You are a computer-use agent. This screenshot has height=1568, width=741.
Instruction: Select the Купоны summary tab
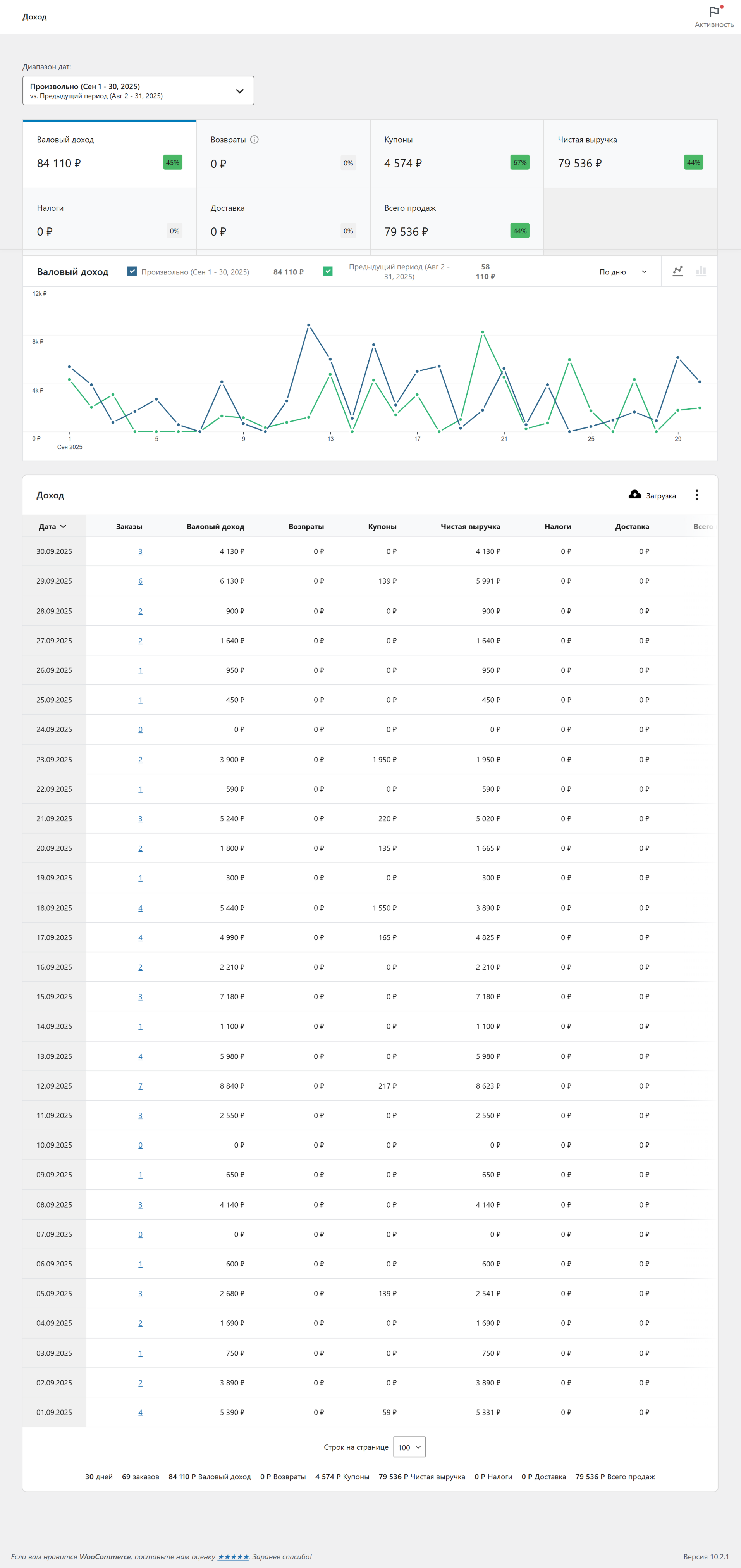(x=456, y=154)
